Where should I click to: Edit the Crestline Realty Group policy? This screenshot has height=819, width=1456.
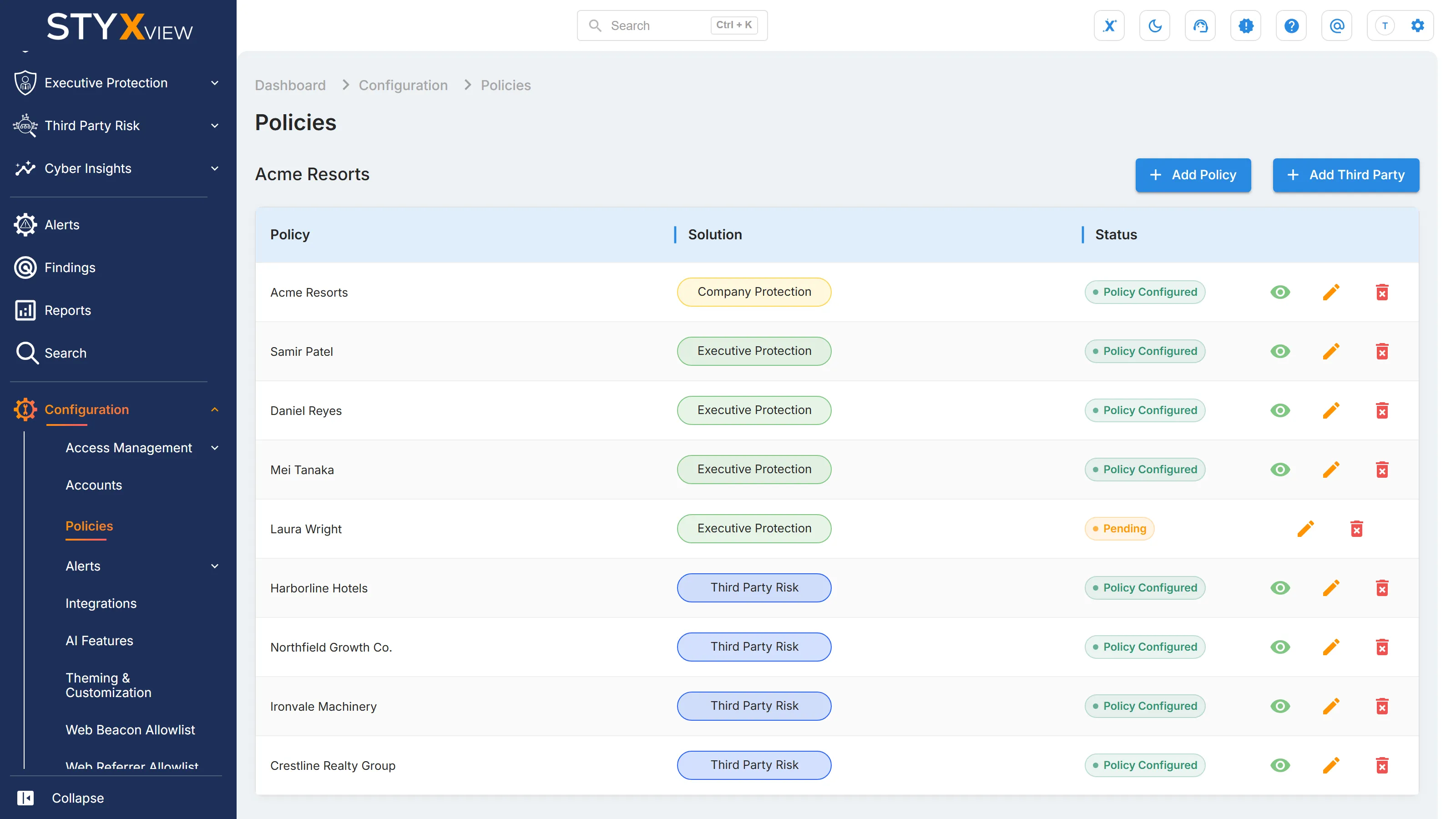pyautogui.click(x=1331, y=765)
